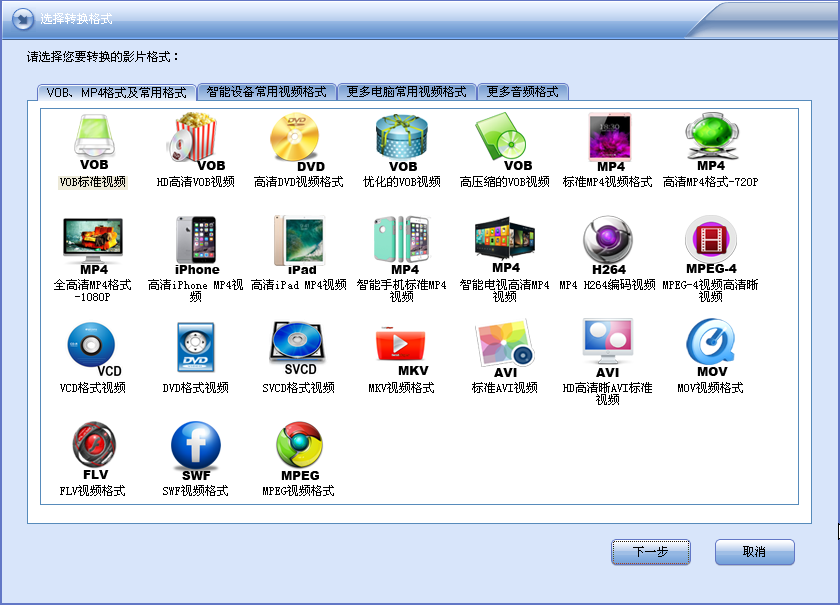The image size is (840, 605).
Task: Choose the VCD格式视频 blue disc icon
Action: [x=94, y=349]
